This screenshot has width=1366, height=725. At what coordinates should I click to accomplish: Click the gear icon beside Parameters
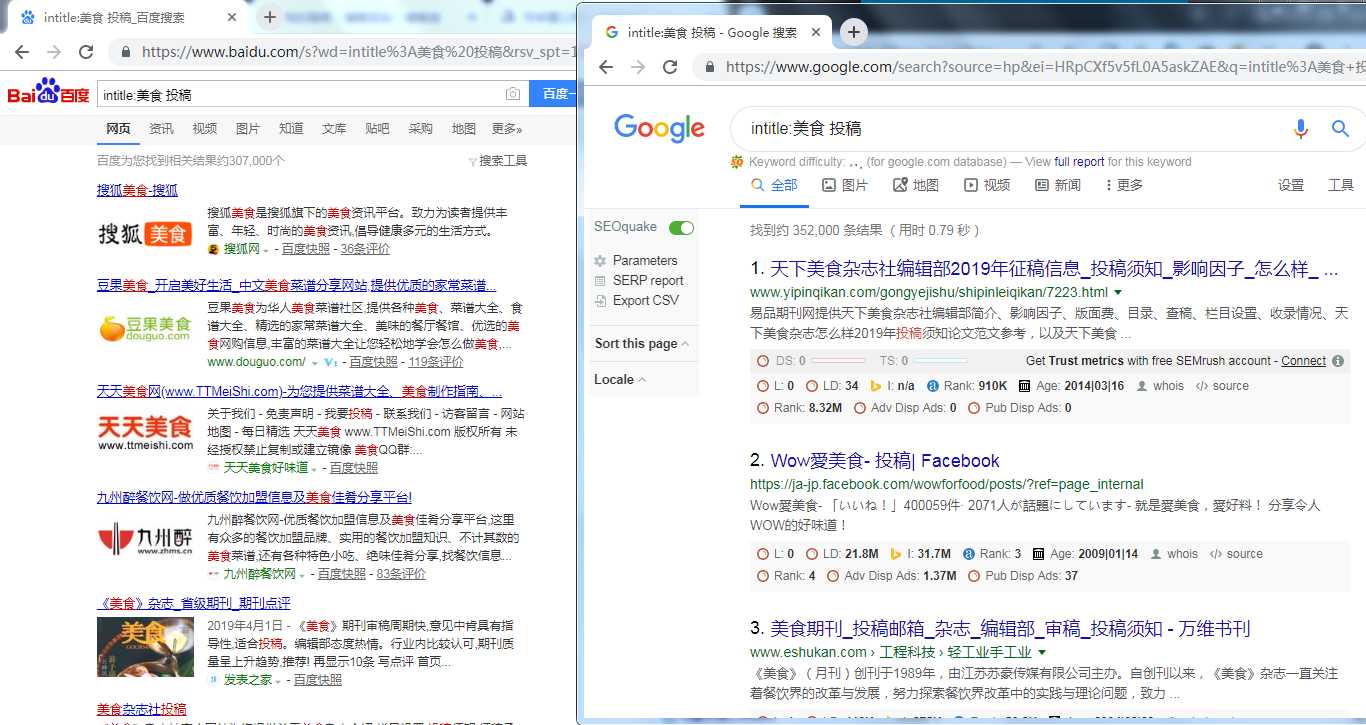[x=600, y=260]
